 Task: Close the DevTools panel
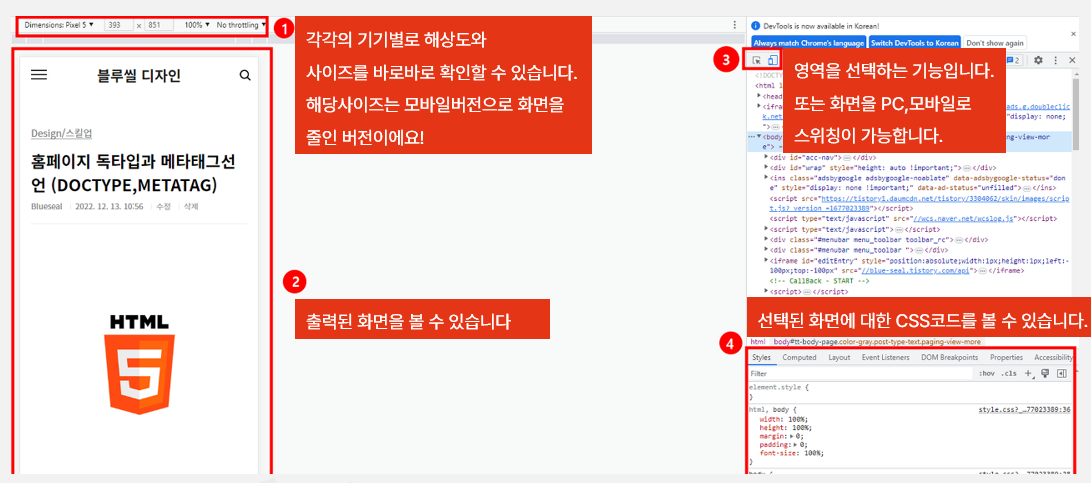pyautogui.click(x=1071, y=61)
